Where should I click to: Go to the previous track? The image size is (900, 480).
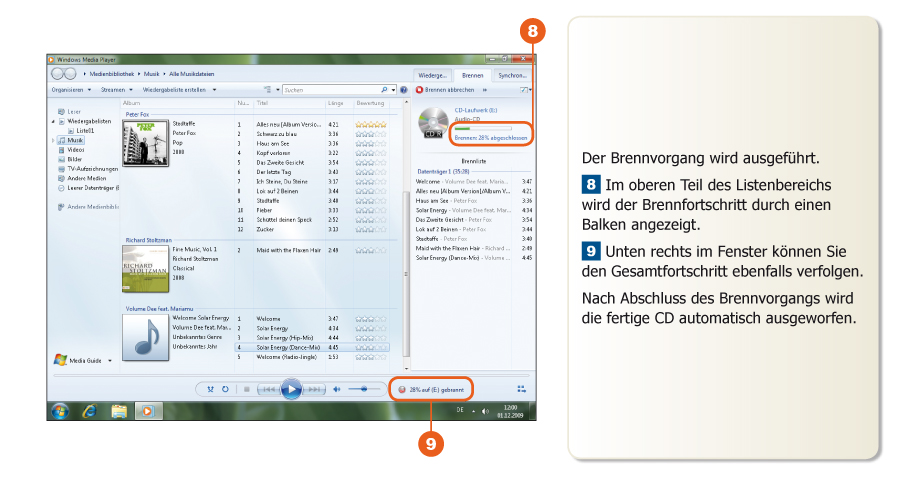(268, 389)
